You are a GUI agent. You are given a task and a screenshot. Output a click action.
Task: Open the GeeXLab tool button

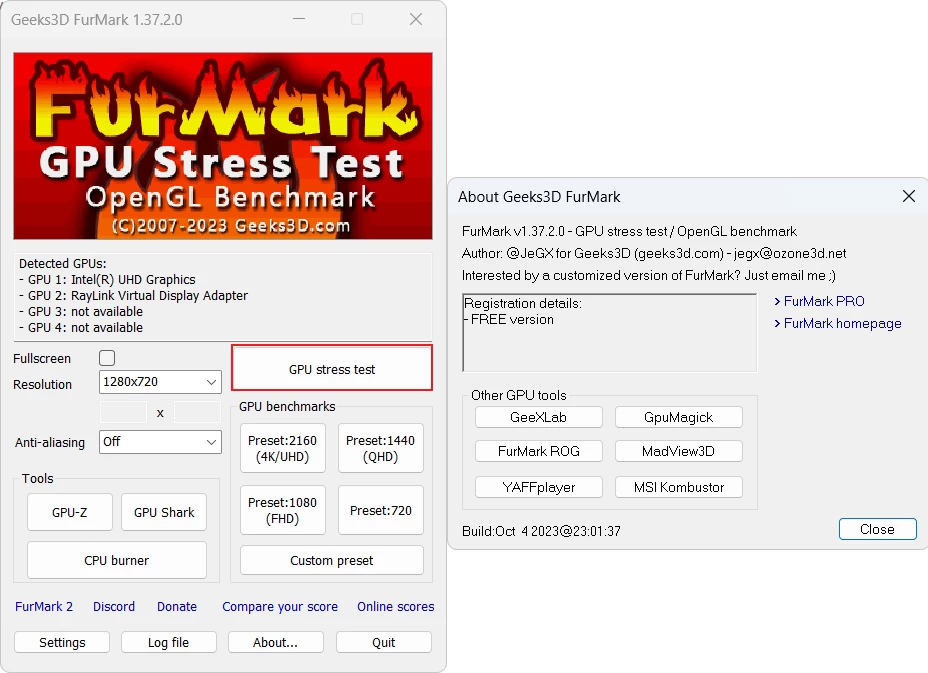pyautogui.click(x=539, y=417)
